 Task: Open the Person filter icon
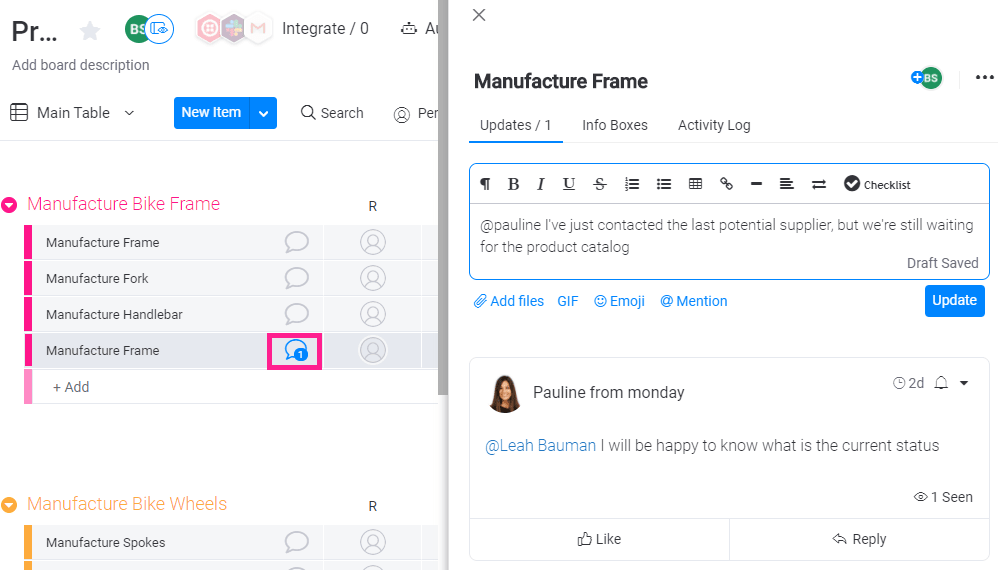[401, 114]
